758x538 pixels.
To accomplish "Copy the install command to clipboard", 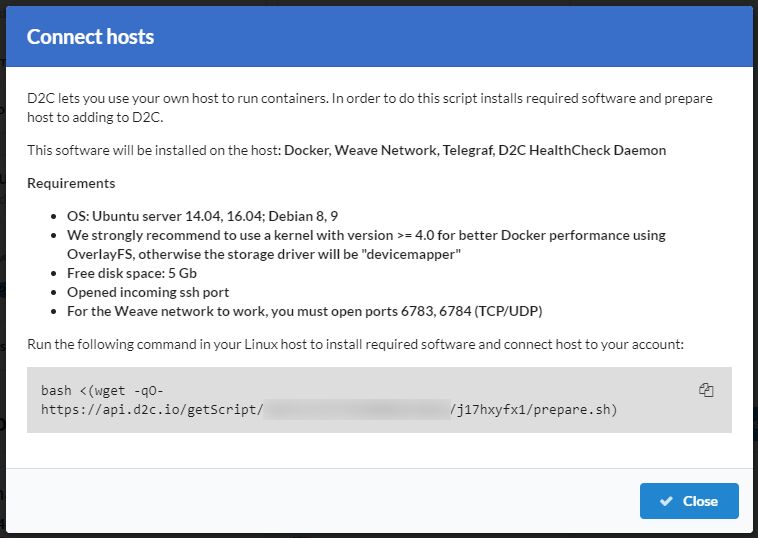I will tap(706, 390).
